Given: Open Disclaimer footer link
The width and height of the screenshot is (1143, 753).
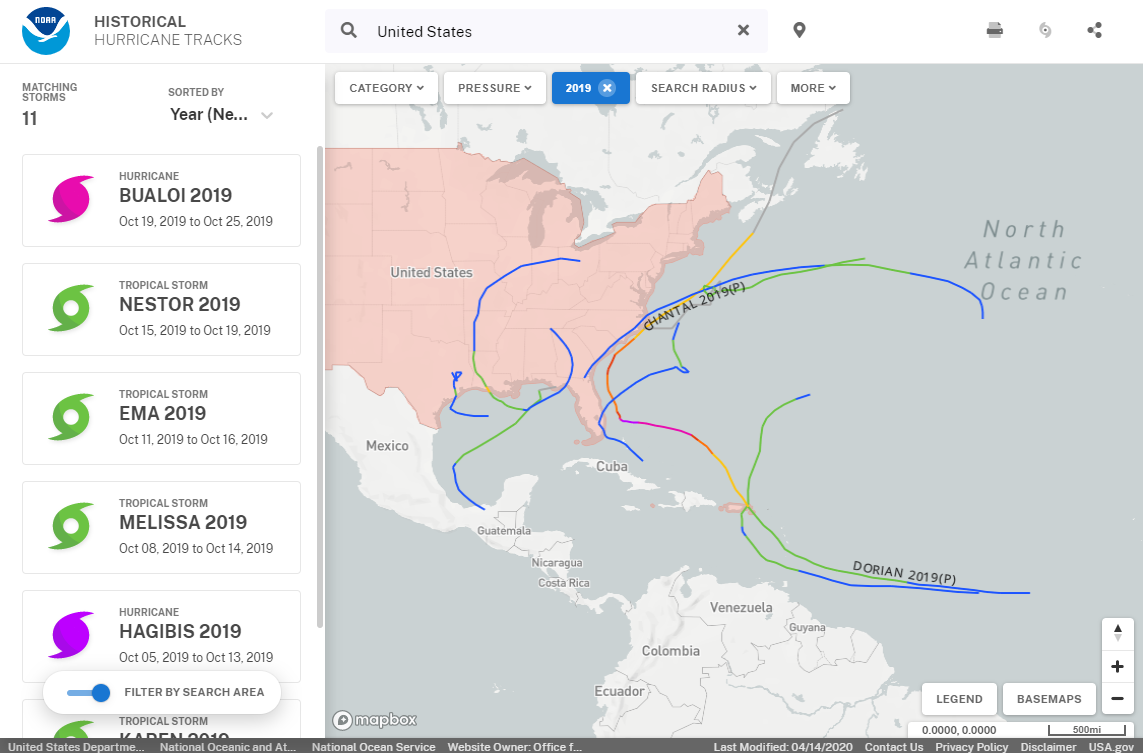Looking at the screenshot, I should coord(1048,746).
